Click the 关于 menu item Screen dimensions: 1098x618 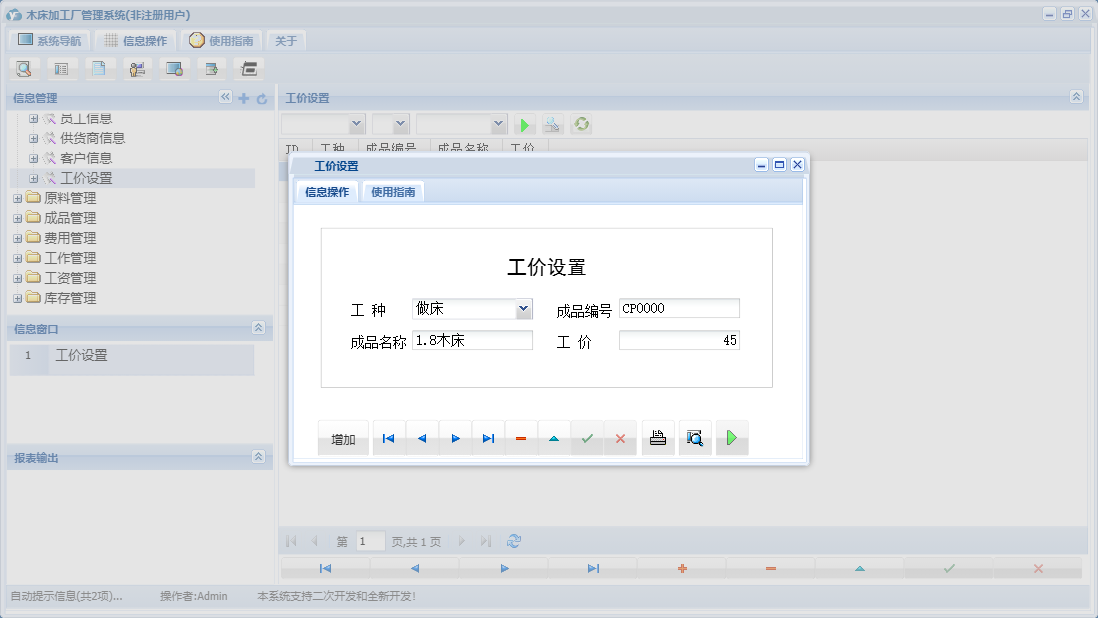[x=284, y=40]
